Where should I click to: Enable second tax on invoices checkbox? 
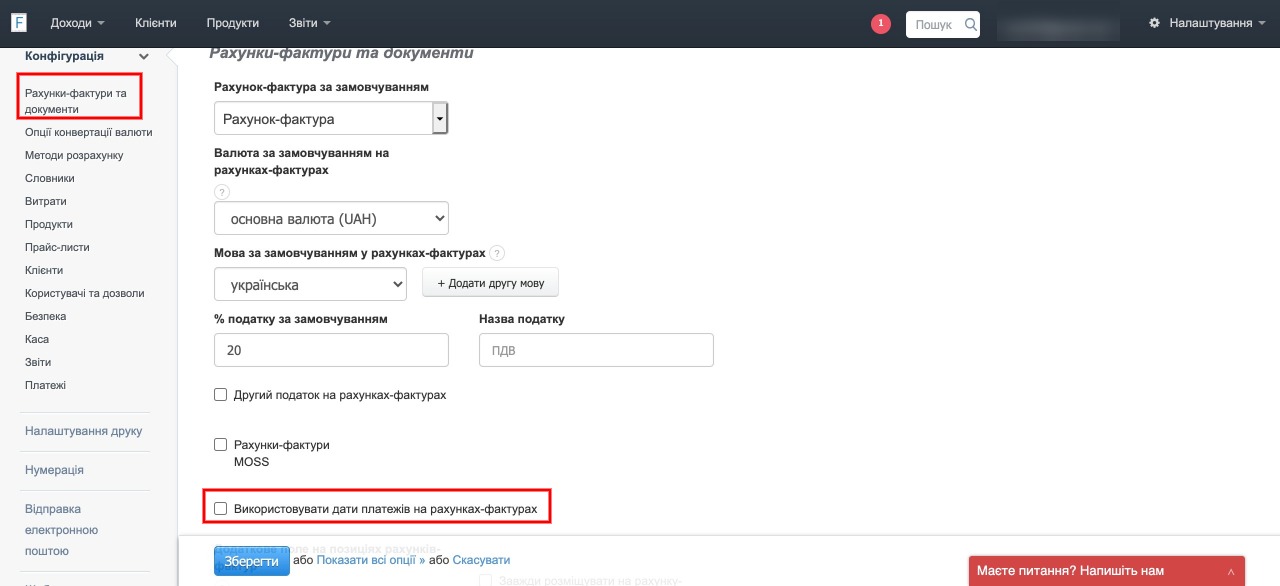pyautogui.click(x=221, y=395)
